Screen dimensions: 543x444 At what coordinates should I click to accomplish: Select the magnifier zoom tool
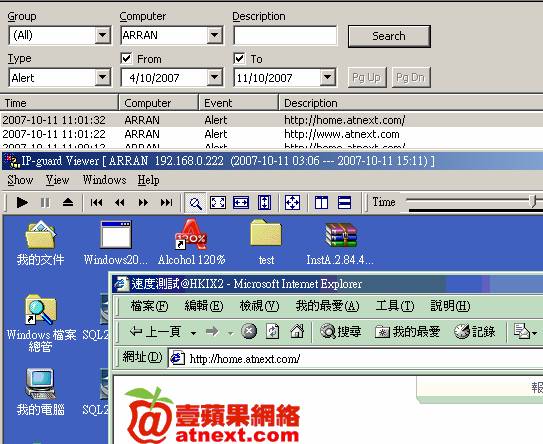click(195, 203)
